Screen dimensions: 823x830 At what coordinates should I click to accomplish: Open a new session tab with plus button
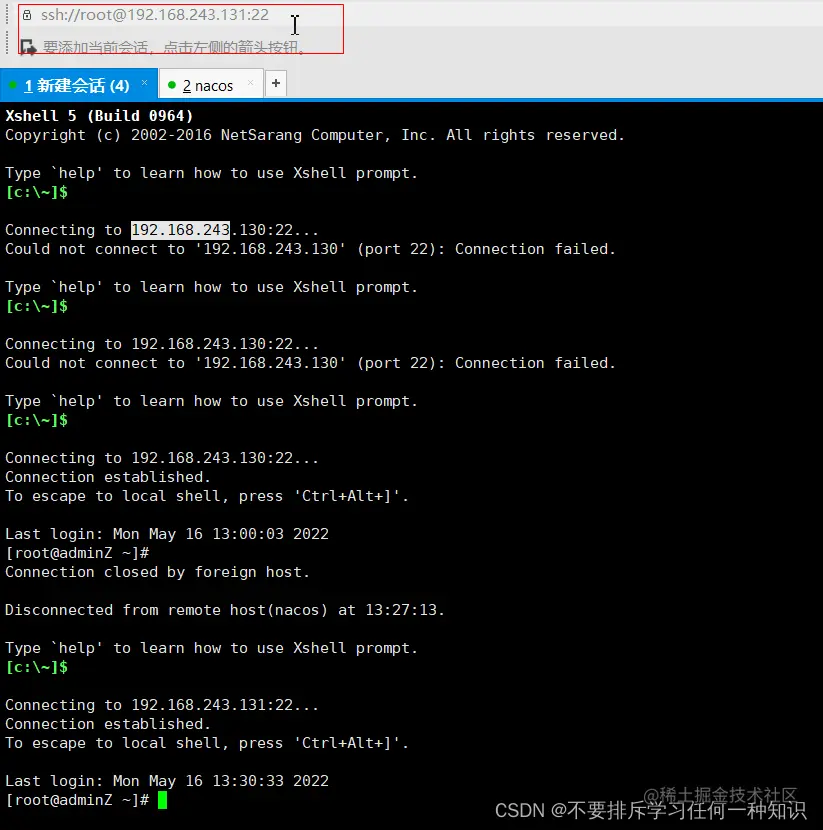click(x=276, y=83)
